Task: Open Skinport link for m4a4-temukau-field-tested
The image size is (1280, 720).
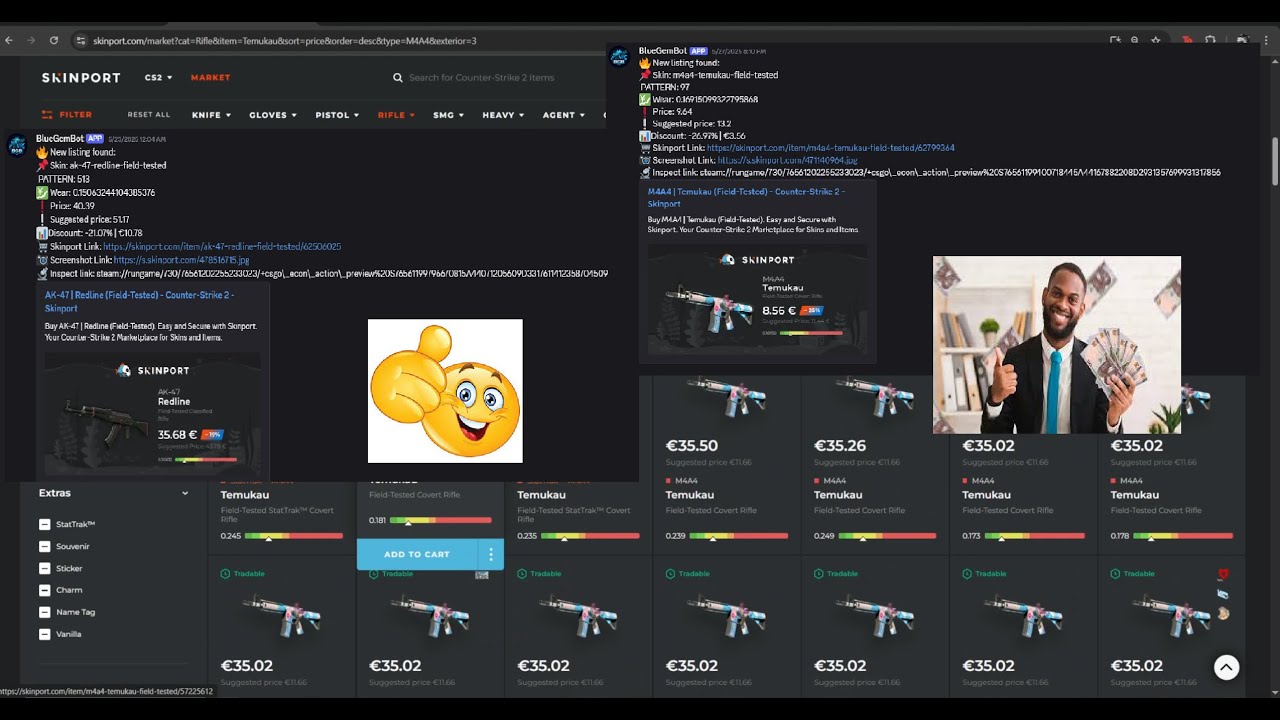Action: point(831,148)
